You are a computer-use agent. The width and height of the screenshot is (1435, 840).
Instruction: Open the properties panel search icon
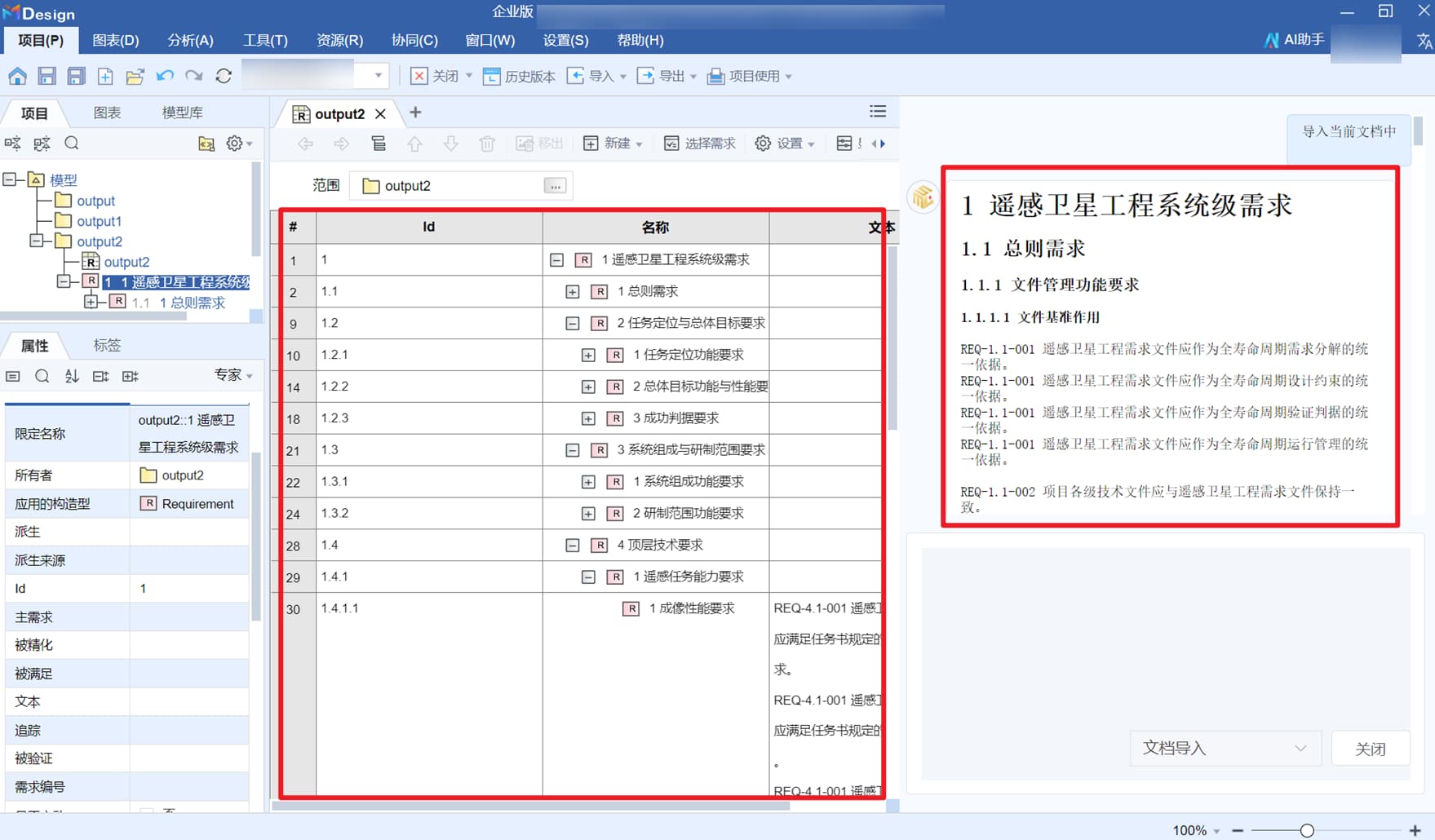click(42, 376)
